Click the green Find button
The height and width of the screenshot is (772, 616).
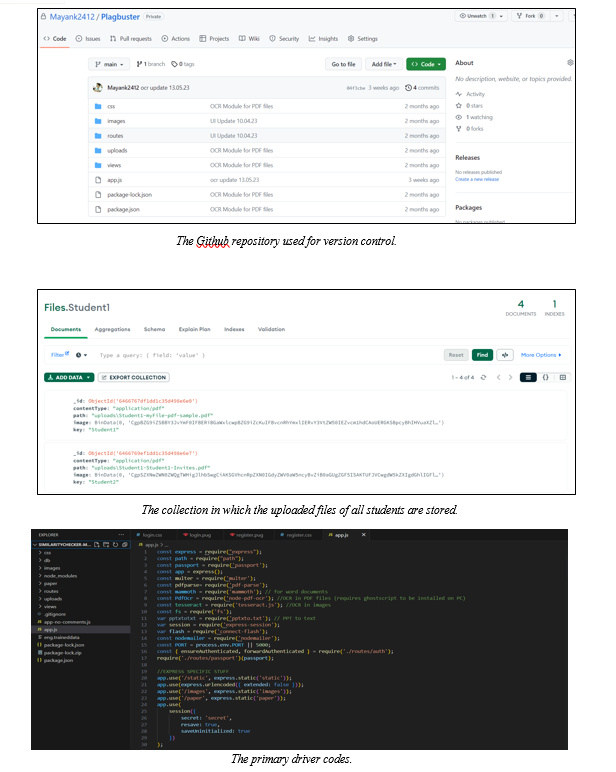pyautogui.click(x=482, y=355)
